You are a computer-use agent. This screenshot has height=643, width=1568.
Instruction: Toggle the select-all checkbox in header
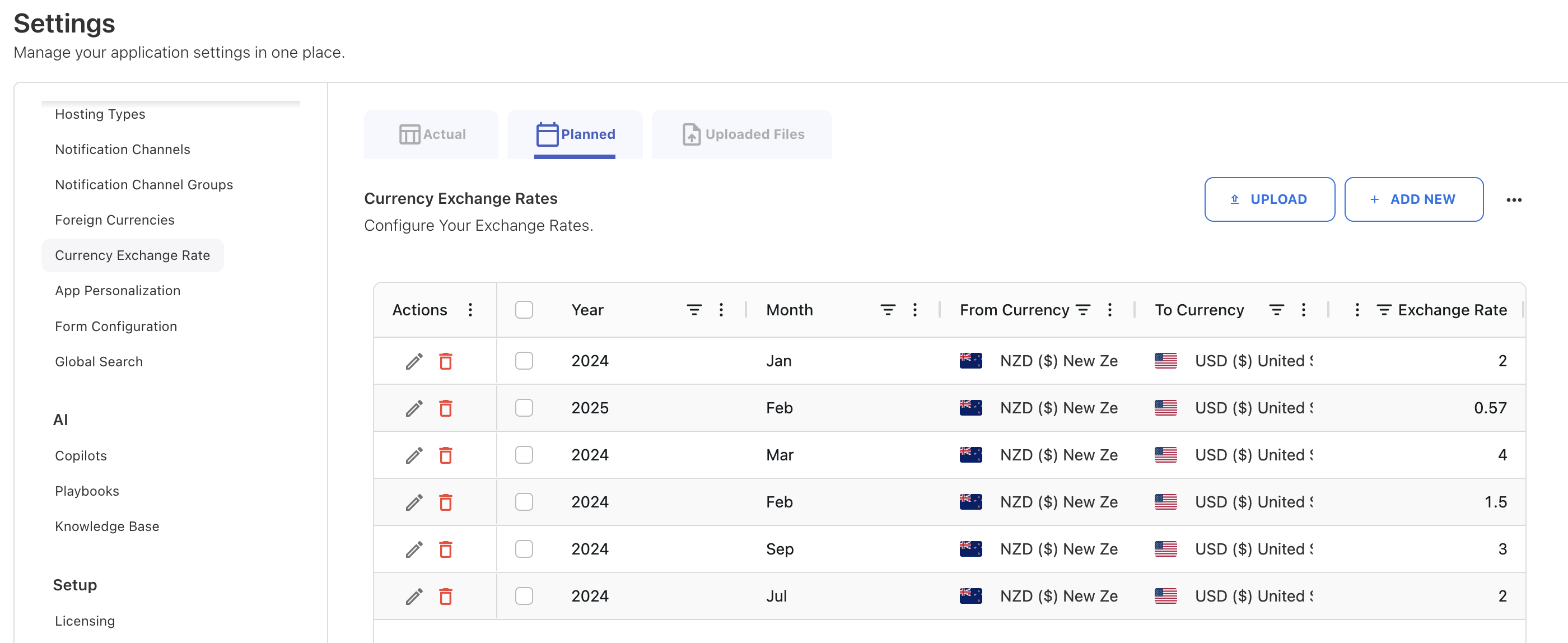pyautogui.click(x=524, y=310)
